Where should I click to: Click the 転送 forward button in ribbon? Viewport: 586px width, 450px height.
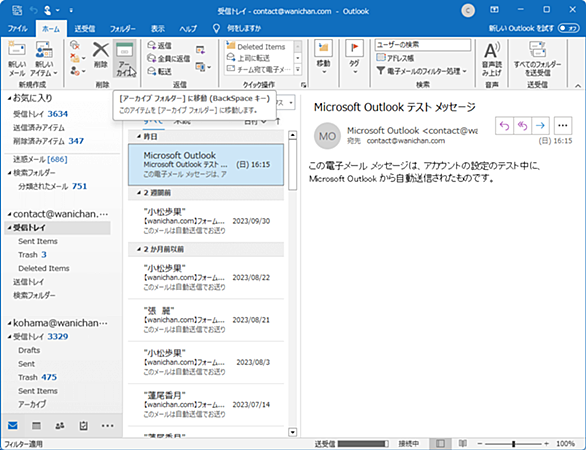(160, 71)
